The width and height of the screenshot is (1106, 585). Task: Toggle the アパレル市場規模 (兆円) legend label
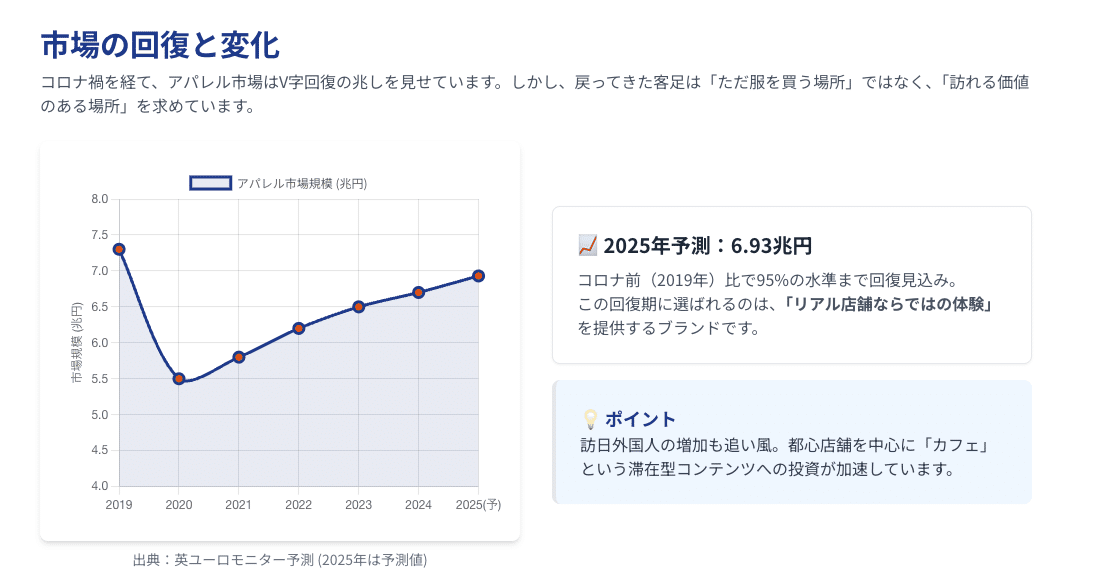(x=302, y=183)
